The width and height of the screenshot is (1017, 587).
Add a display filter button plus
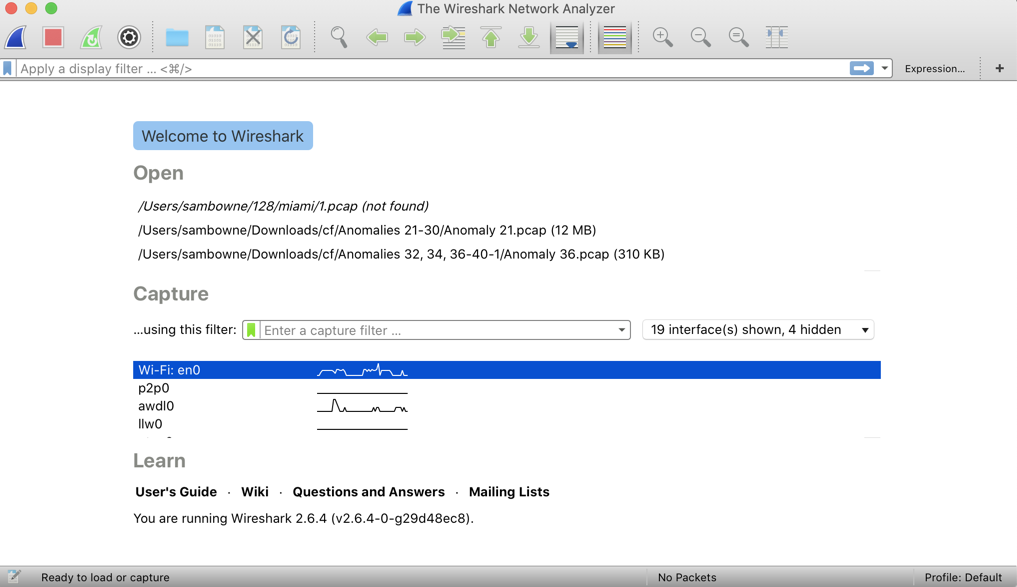point(999,68)
